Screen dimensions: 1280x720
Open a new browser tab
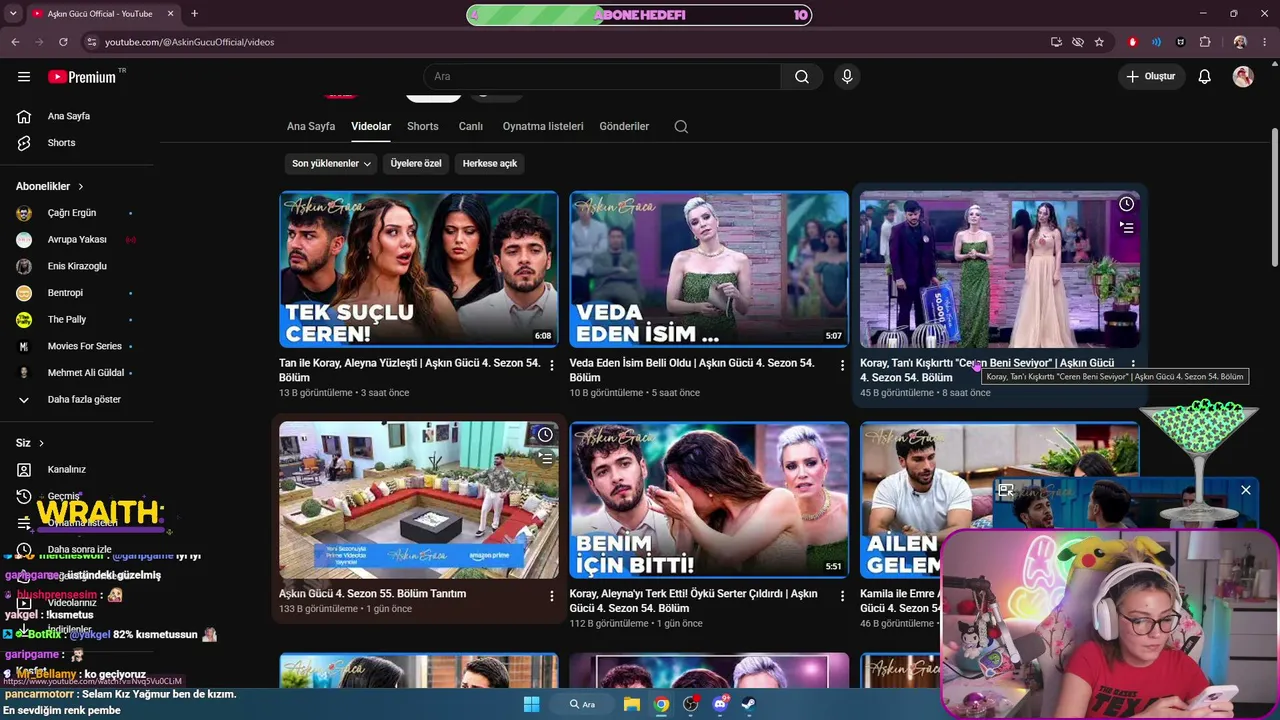[x=194, y=14]
